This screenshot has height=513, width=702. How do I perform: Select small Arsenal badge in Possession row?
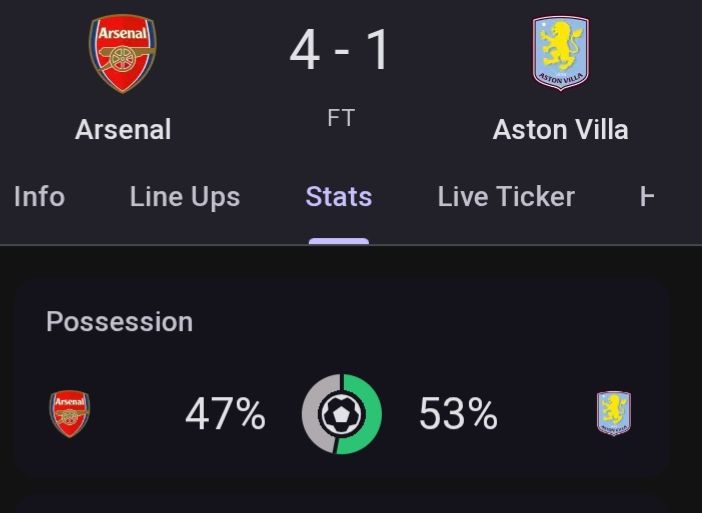coord(69,414)
